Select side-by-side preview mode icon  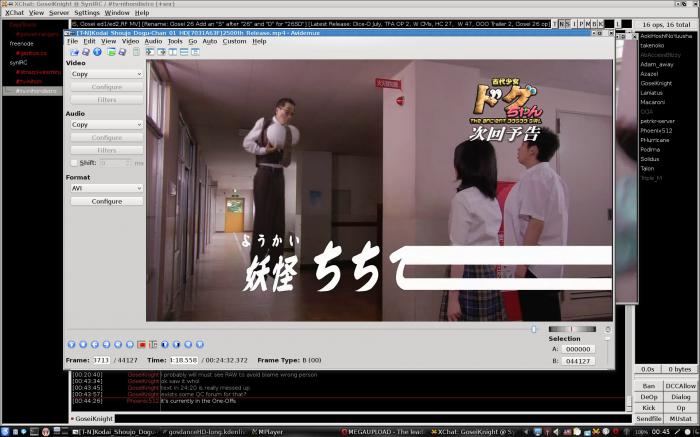click(x=173, y=52)
